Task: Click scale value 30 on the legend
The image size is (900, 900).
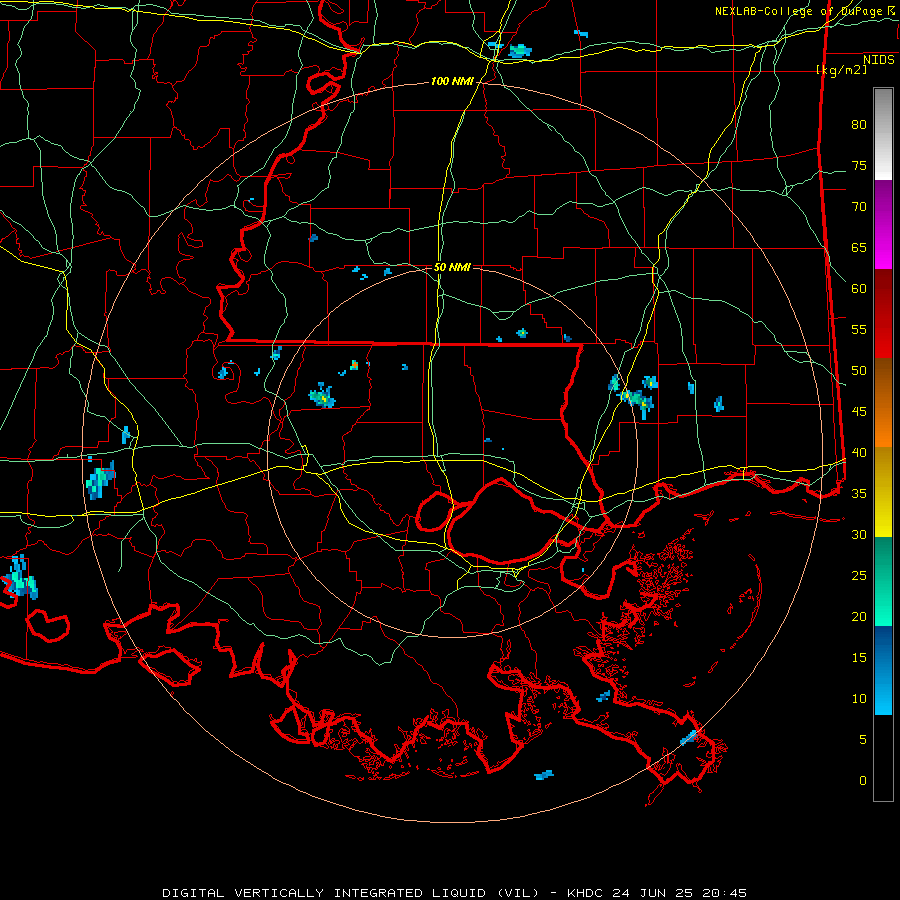Action: (859, 534)
